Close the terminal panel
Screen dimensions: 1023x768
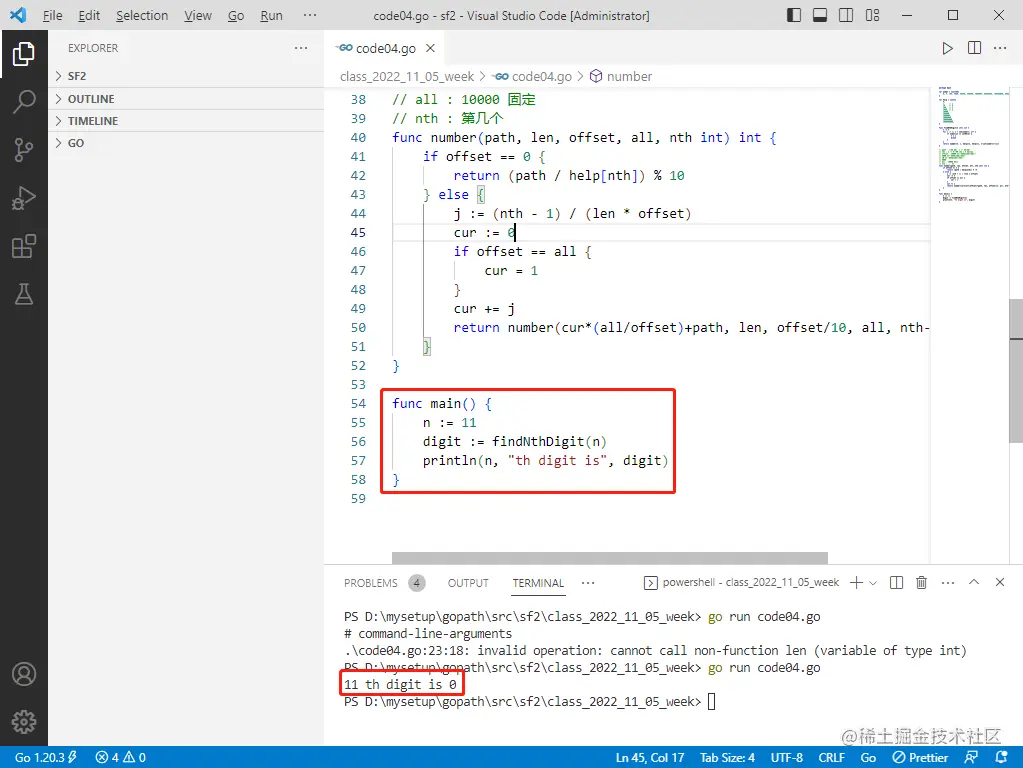tap(1000, 582)
